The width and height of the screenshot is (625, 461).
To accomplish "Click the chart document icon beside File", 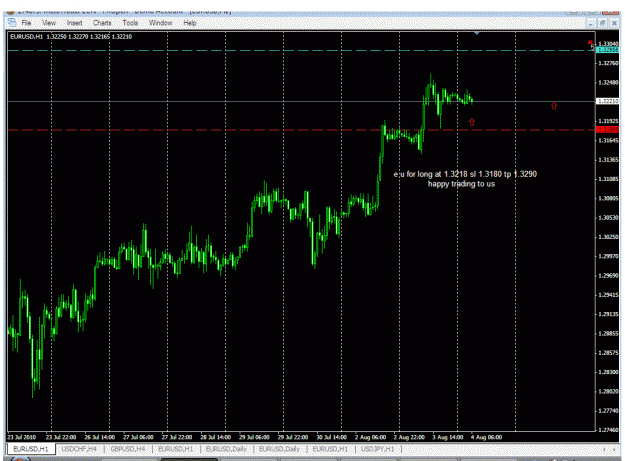I will click(12, 22).
